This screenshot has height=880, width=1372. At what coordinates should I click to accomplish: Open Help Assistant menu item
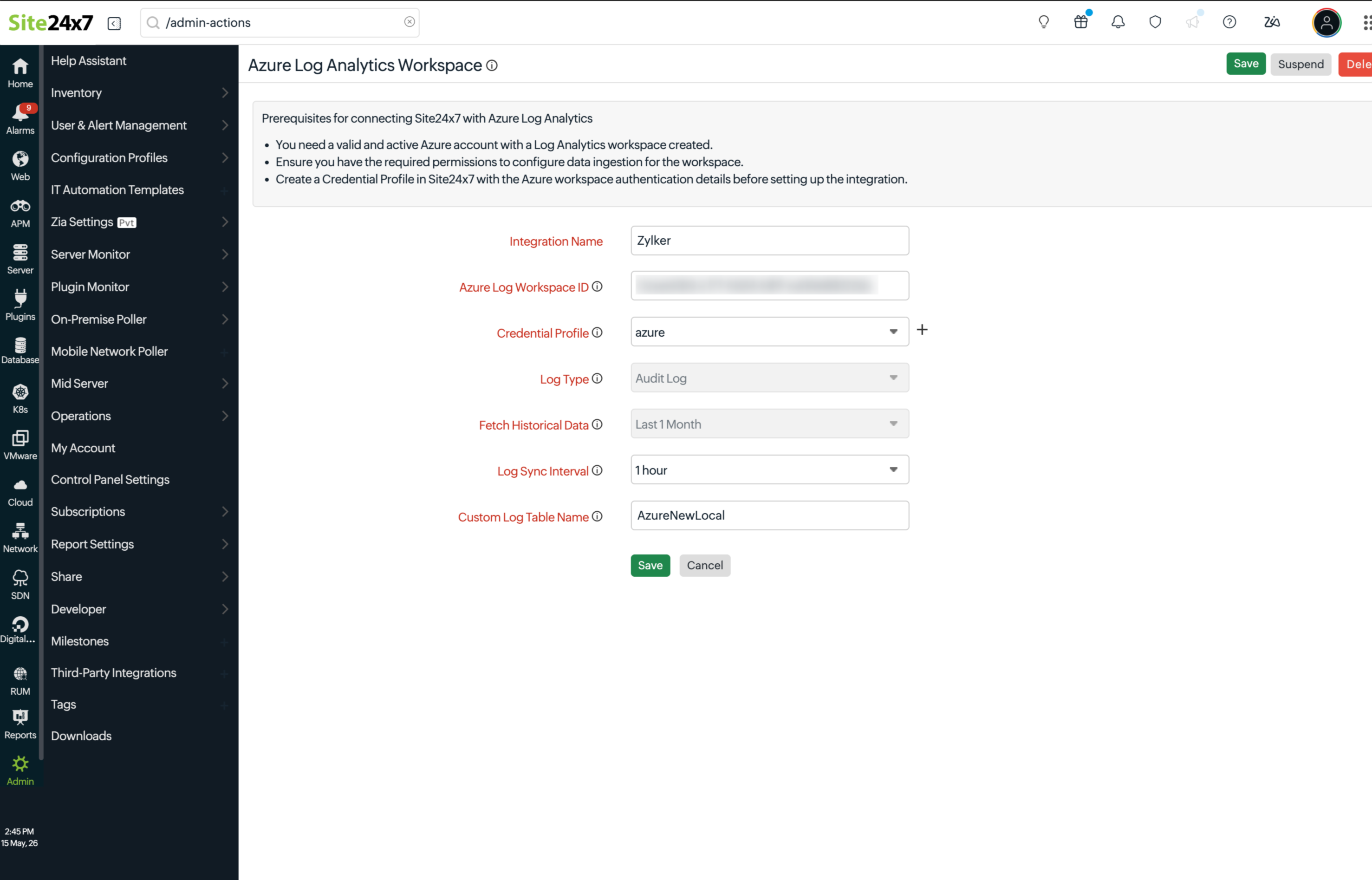tap(89, 60)
